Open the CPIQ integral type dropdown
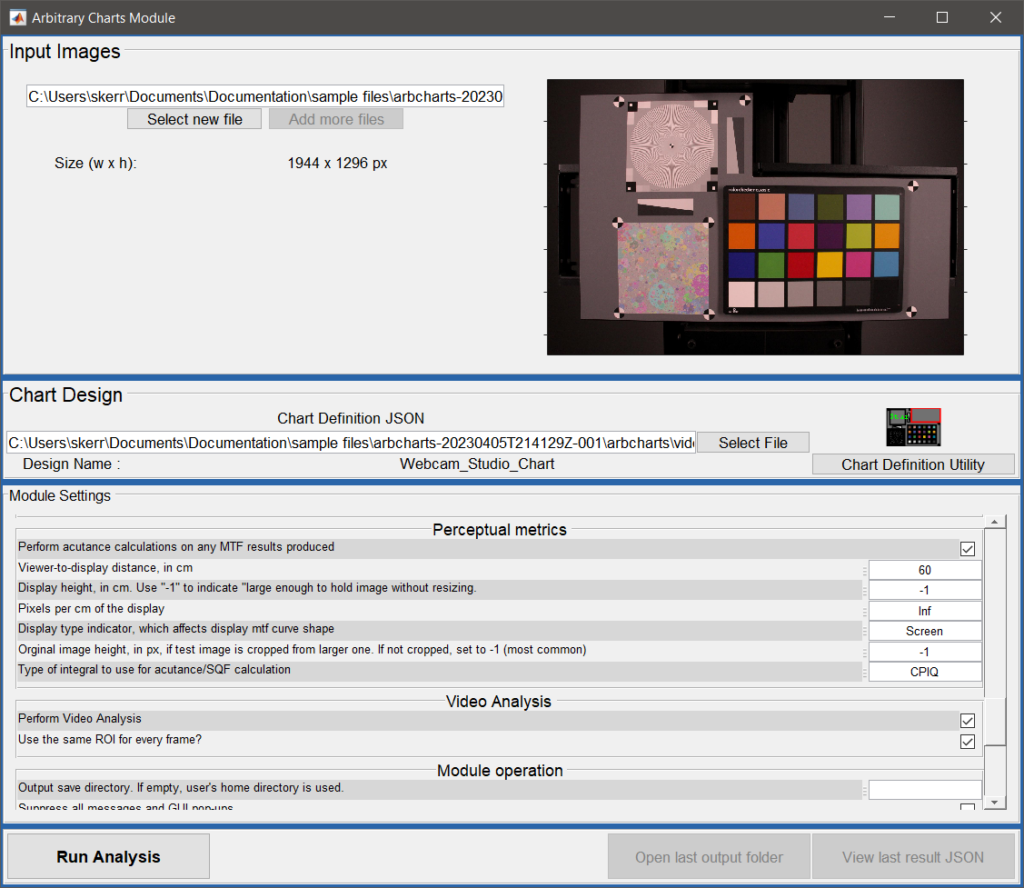 (924, 671)
